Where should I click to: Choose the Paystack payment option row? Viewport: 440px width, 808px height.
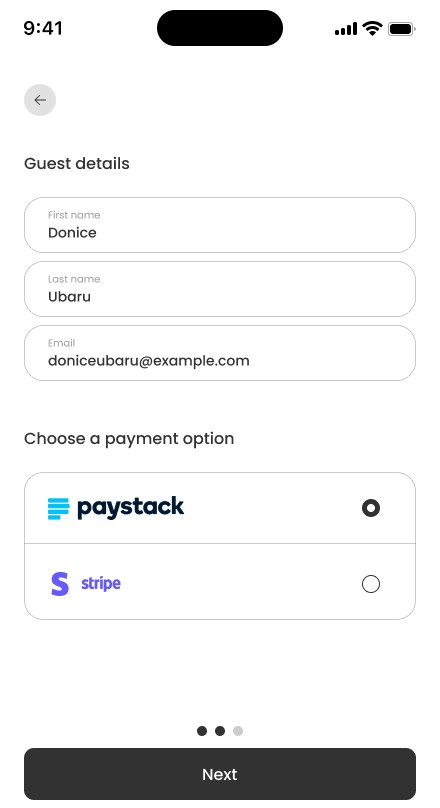tap(220, 508)
